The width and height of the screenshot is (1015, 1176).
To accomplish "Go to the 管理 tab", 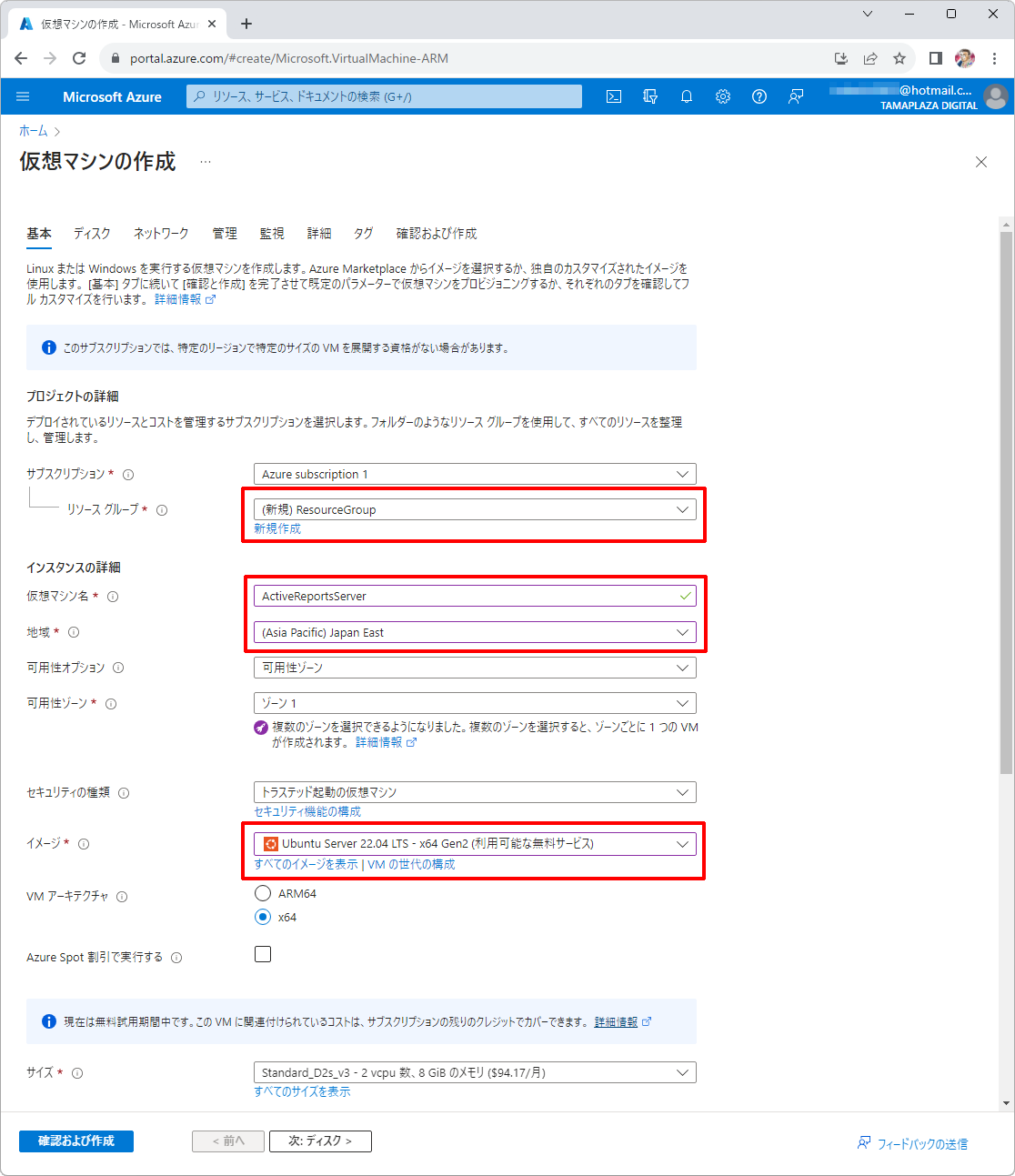I will pos(225,234).
